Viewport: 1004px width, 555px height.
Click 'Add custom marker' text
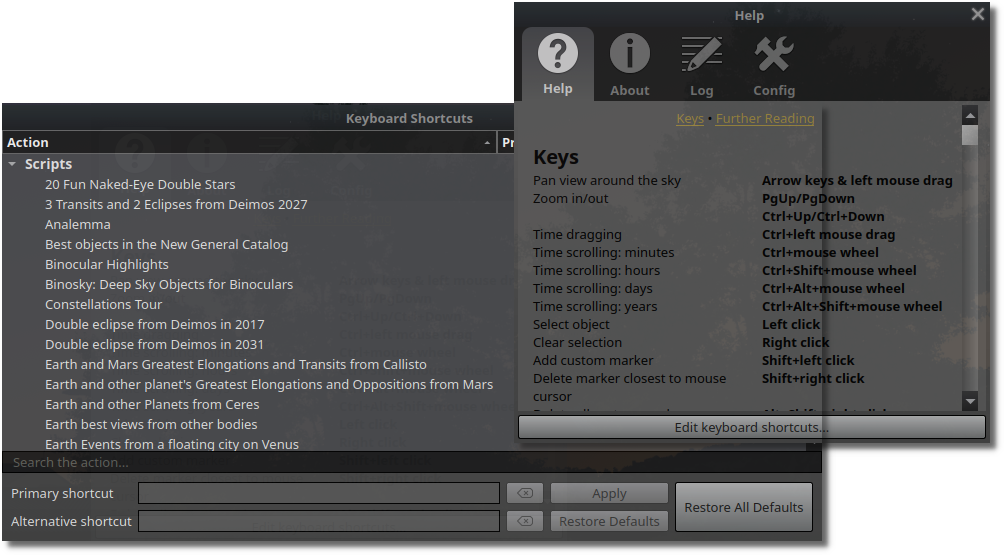tap(593, 360)
